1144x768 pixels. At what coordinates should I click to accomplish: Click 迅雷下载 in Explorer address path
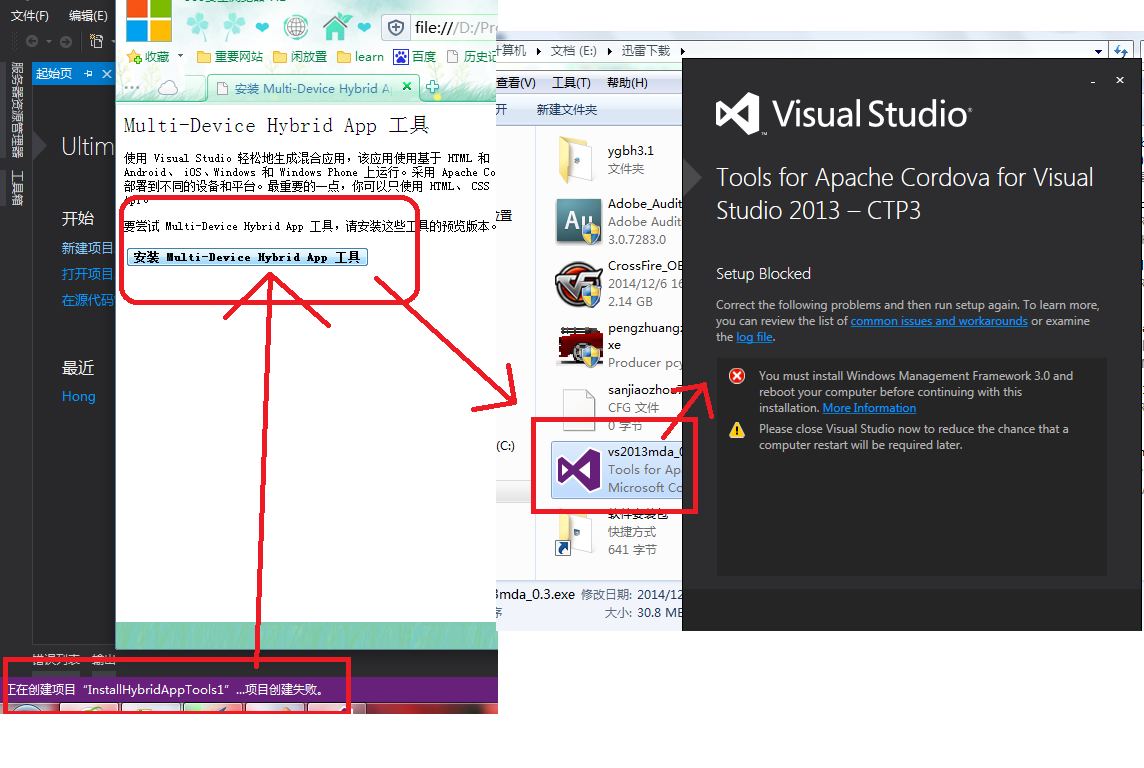pos(646,50)
